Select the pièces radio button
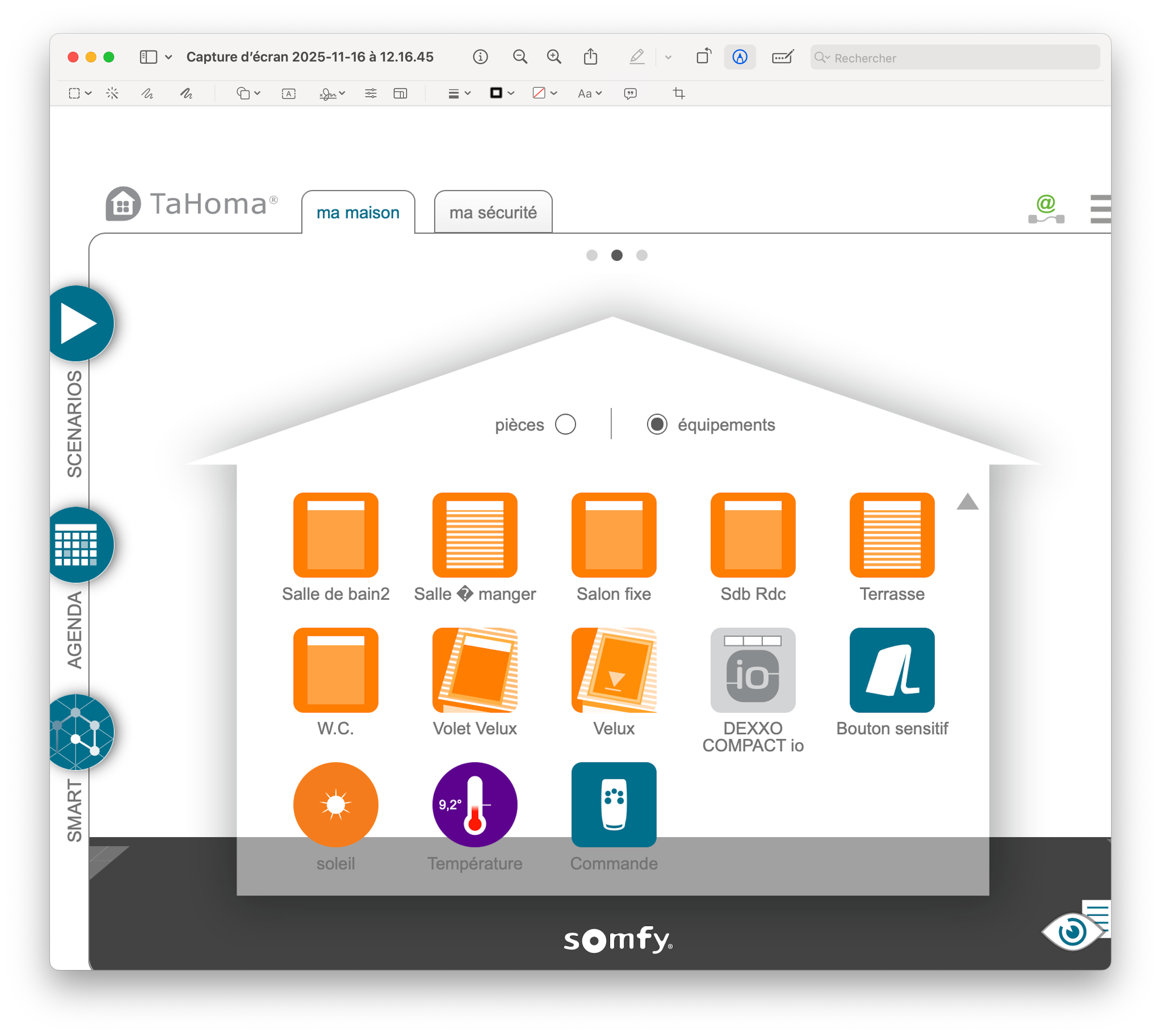The image size is (1161, 1036). (x=565, y=424)
